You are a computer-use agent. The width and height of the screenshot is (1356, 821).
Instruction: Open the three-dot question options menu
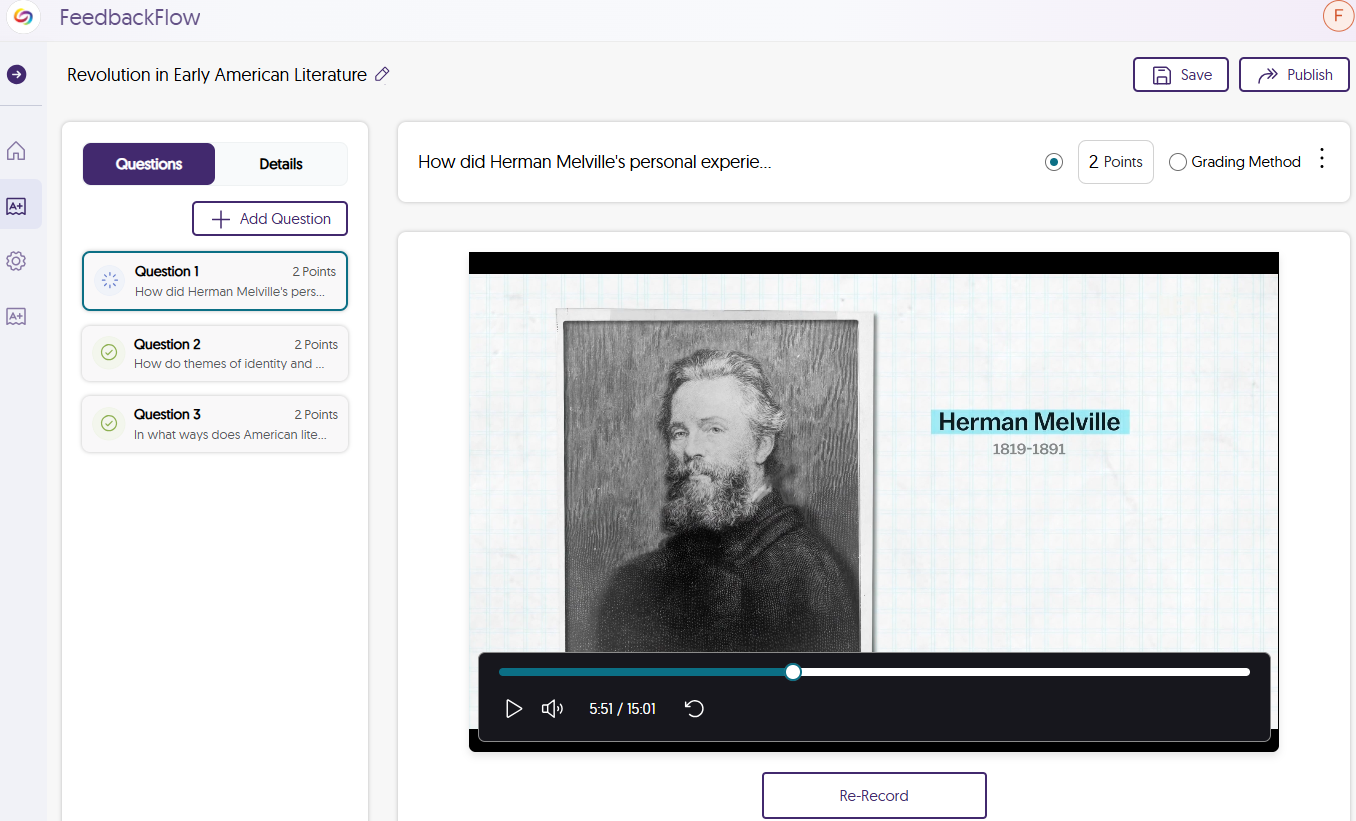coord(1322,159)
